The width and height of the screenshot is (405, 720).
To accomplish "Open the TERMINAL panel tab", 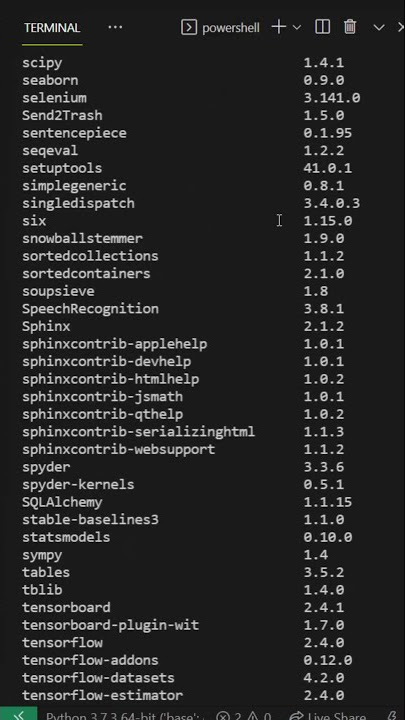I will [52, 28].
